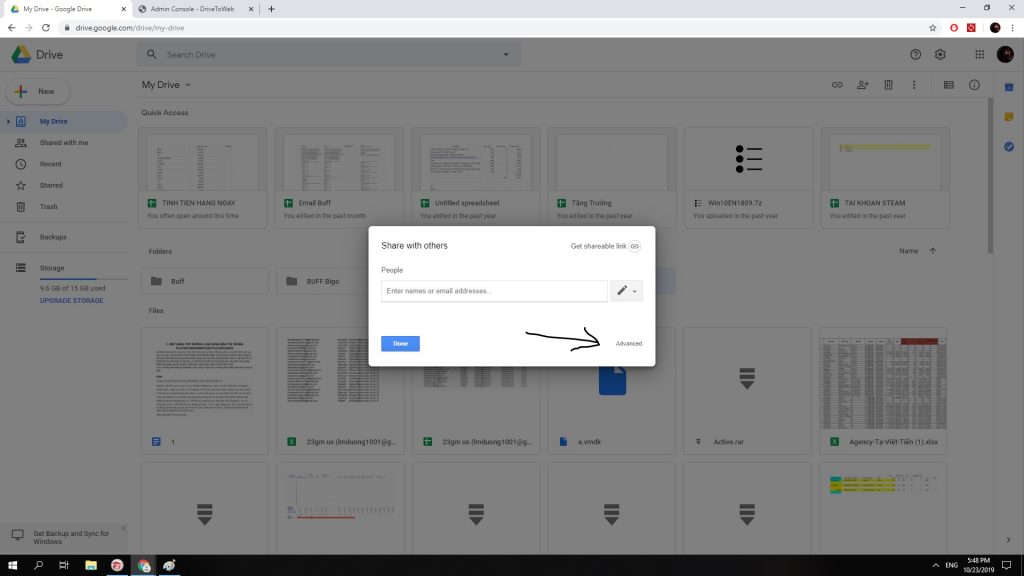
Task: Click the Remove trash toolbar icon
Action: click(x=888, y=85)
